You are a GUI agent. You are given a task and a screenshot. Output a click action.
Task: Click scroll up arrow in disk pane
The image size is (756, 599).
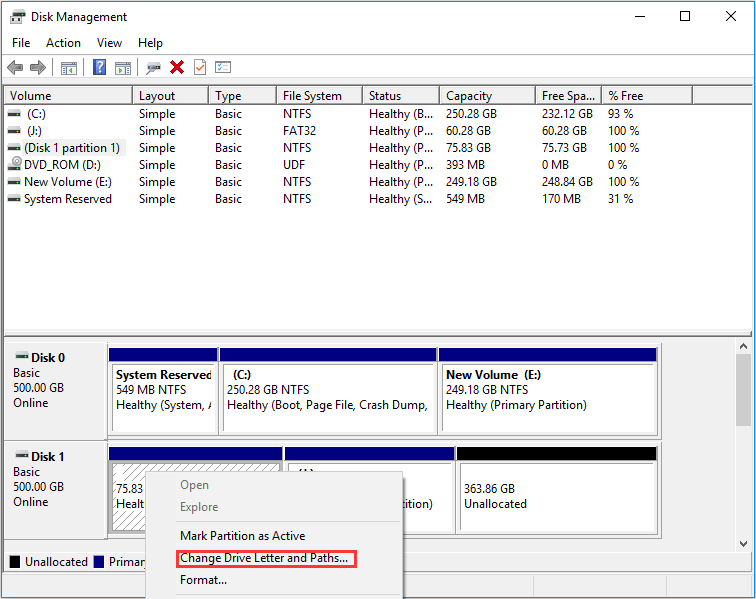point(743,346)
